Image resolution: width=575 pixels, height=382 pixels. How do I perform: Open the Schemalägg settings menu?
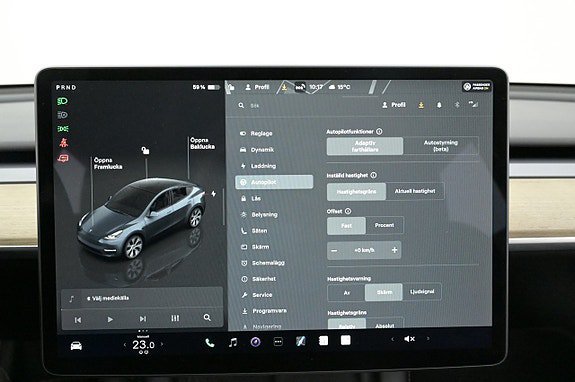(x=263, y=263)
